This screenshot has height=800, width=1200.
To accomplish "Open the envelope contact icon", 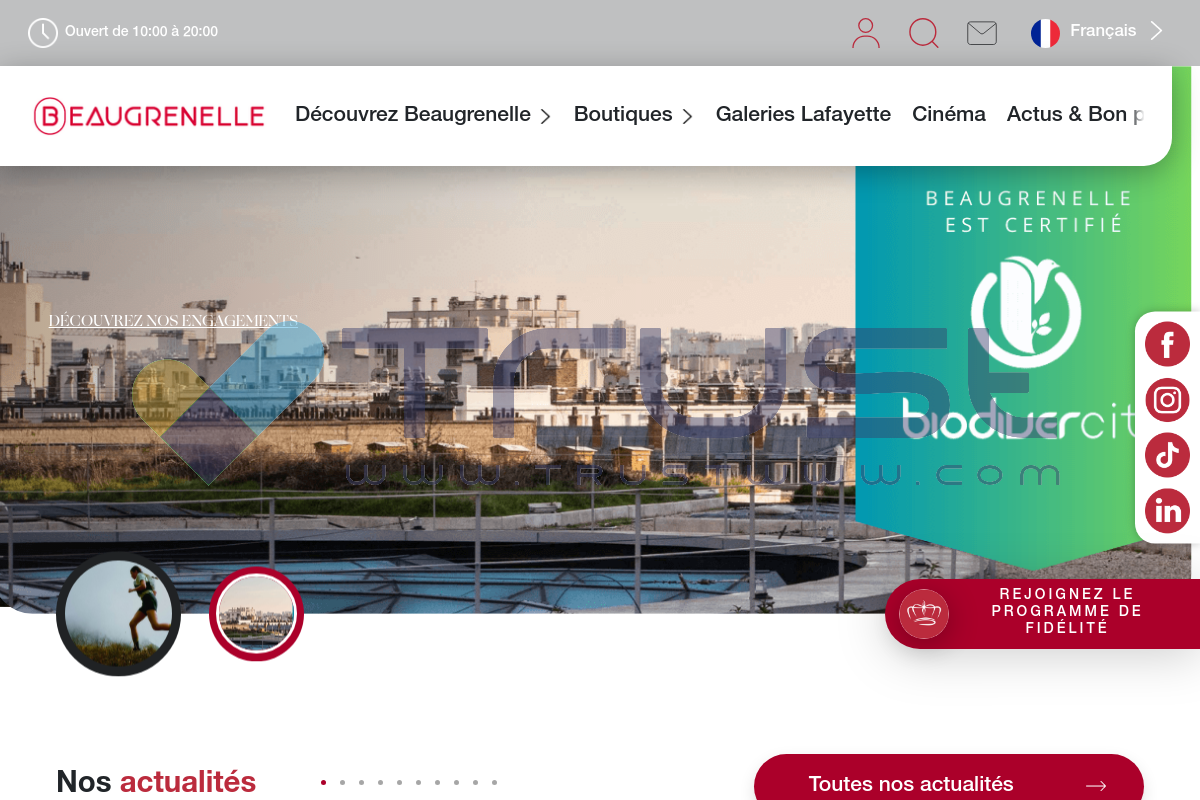I will pos(982,33).
